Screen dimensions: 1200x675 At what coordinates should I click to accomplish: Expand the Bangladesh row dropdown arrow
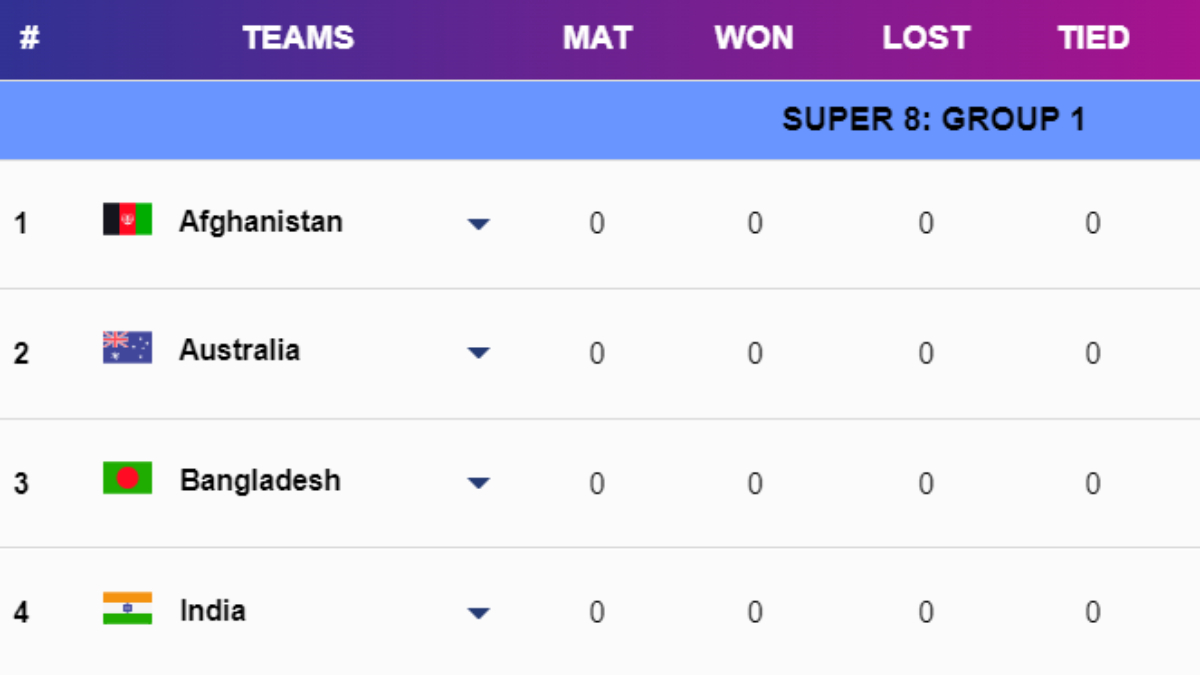click(478, 483)
